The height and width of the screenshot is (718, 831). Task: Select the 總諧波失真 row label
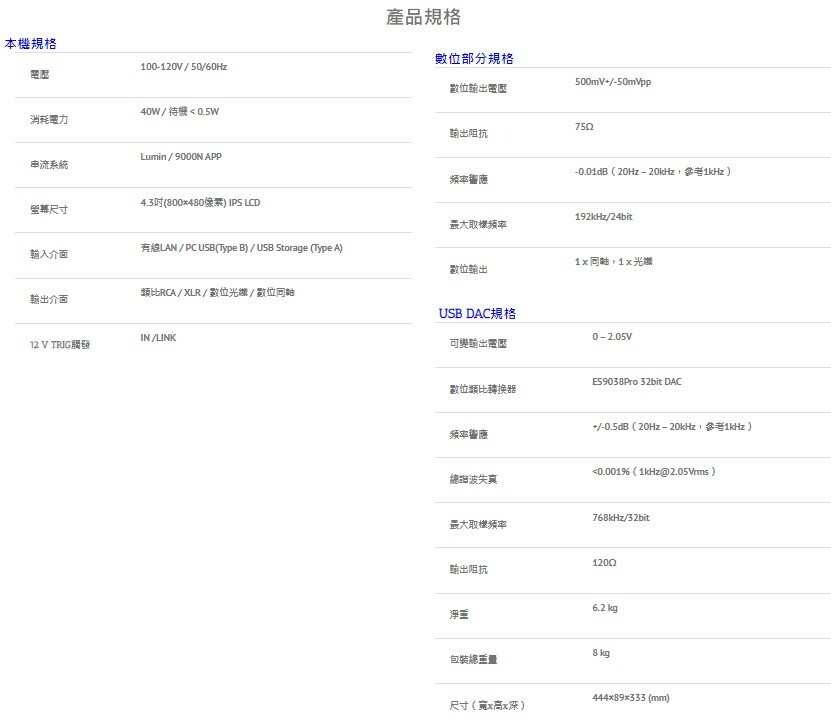pyautogui.click(x=473, y=480)
